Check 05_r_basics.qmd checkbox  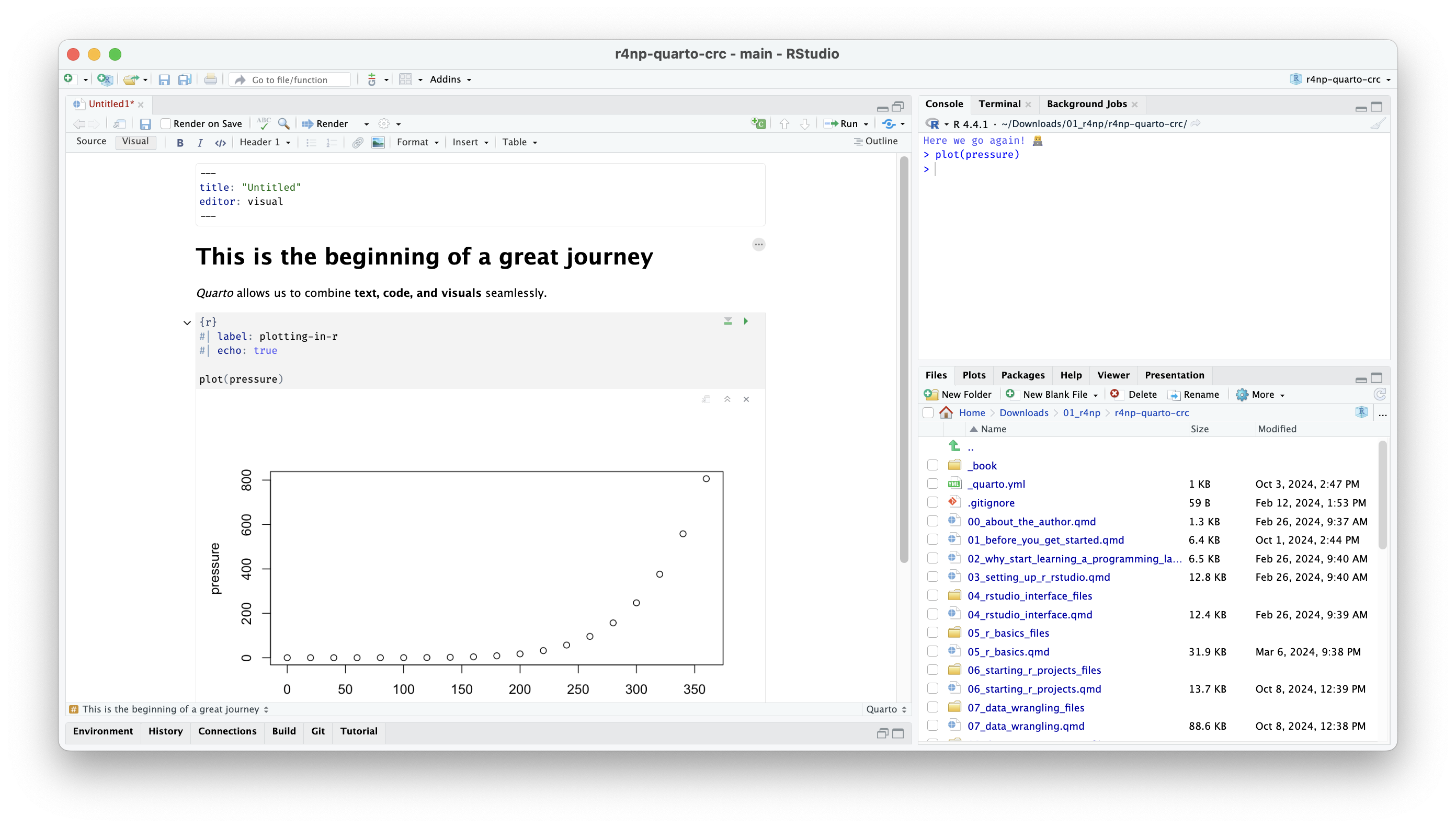point(932,651)
